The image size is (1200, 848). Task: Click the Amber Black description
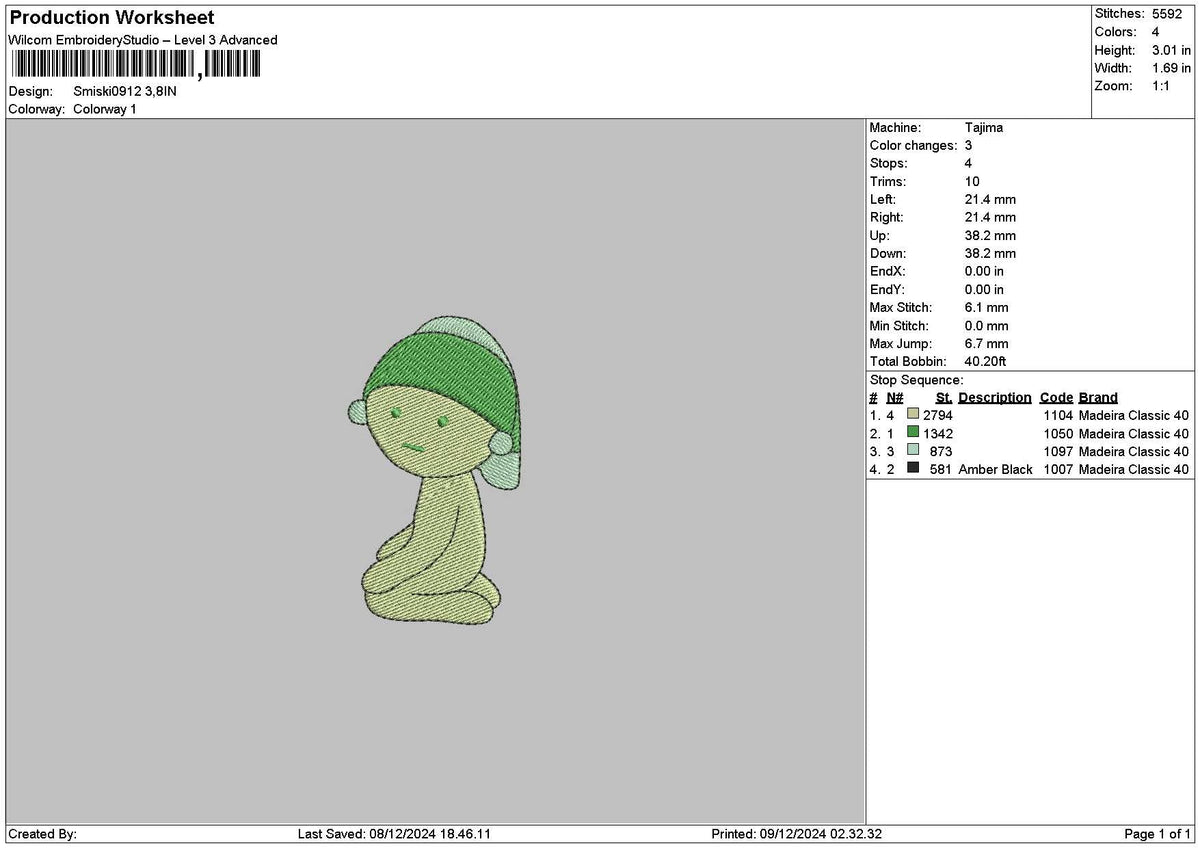pyautogui.click(x=995, y=469)
